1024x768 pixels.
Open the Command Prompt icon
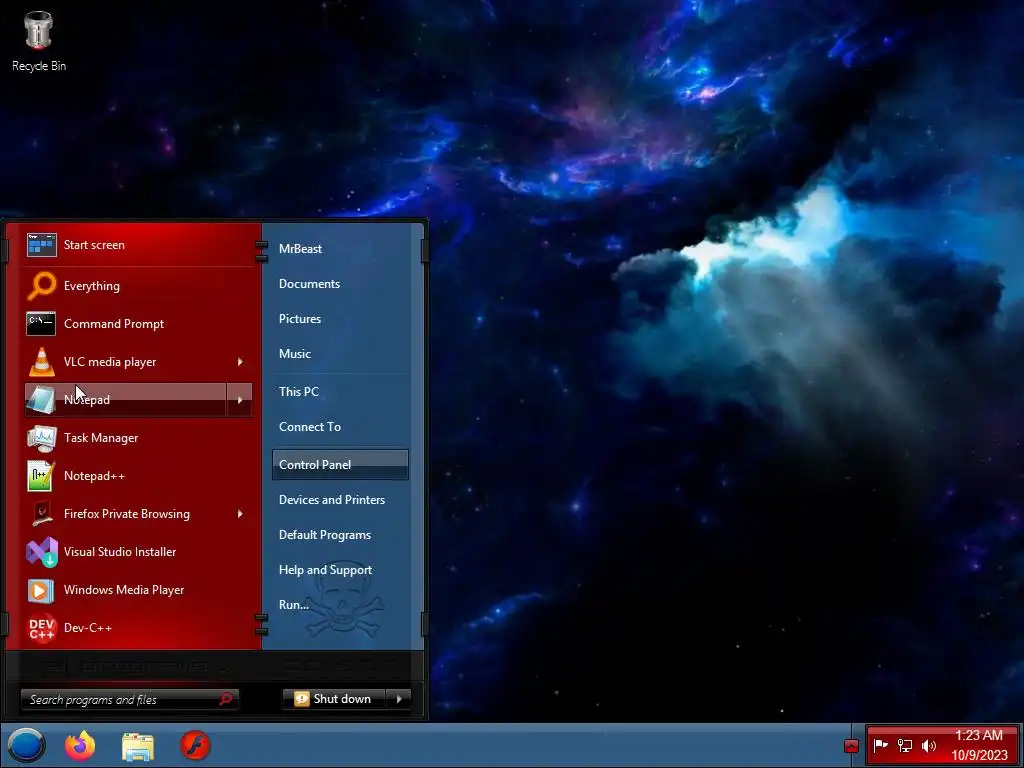point(41,323)
